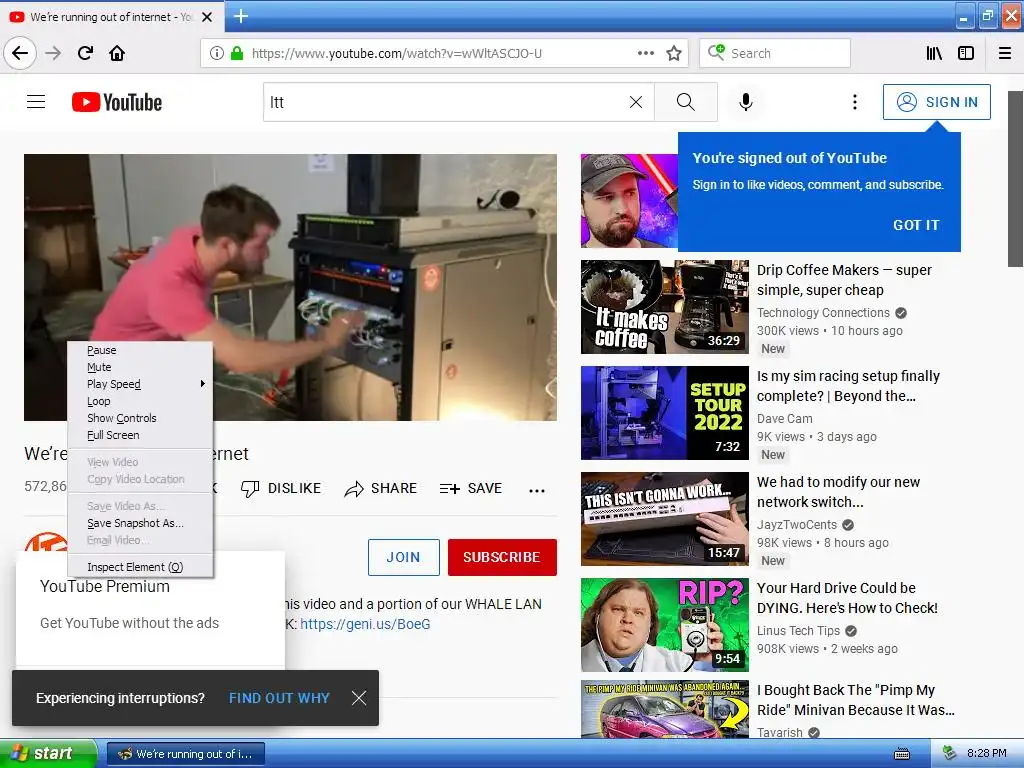The width and height of the screenshot is (1024, 768).
Task: Click the YouTube Premium promo card
Action: (150, 610)
